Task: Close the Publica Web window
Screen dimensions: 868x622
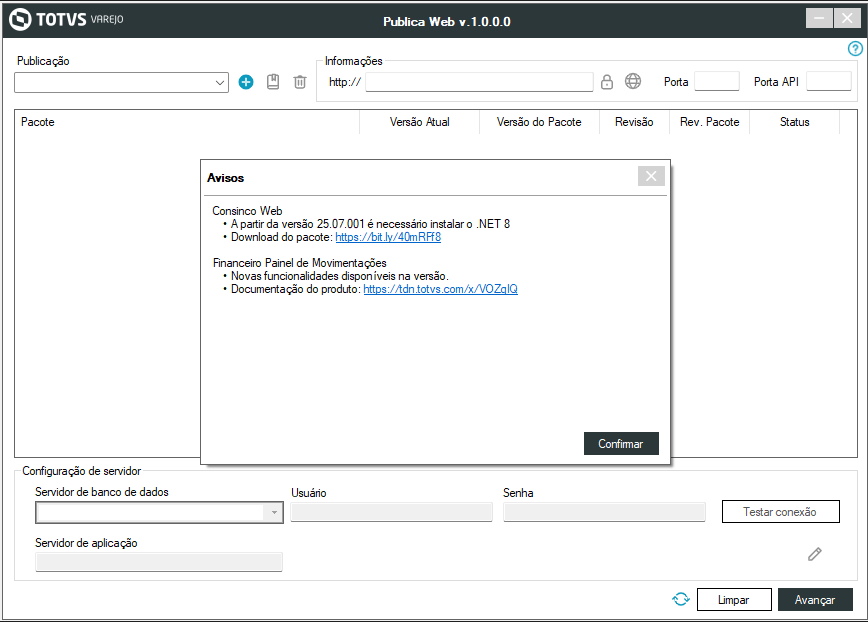Action: 847,18
